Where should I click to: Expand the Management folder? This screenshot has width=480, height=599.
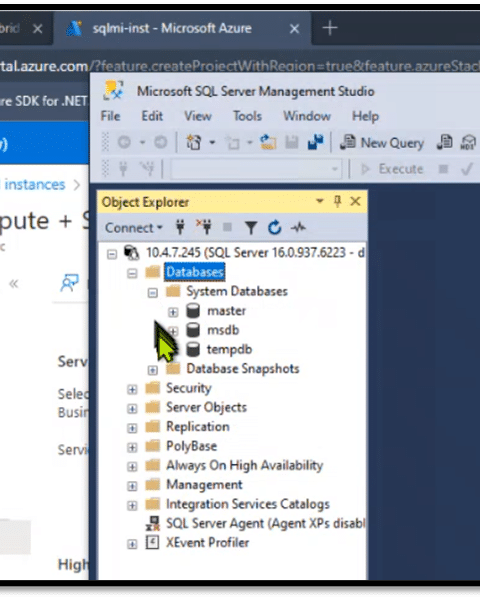132,486
